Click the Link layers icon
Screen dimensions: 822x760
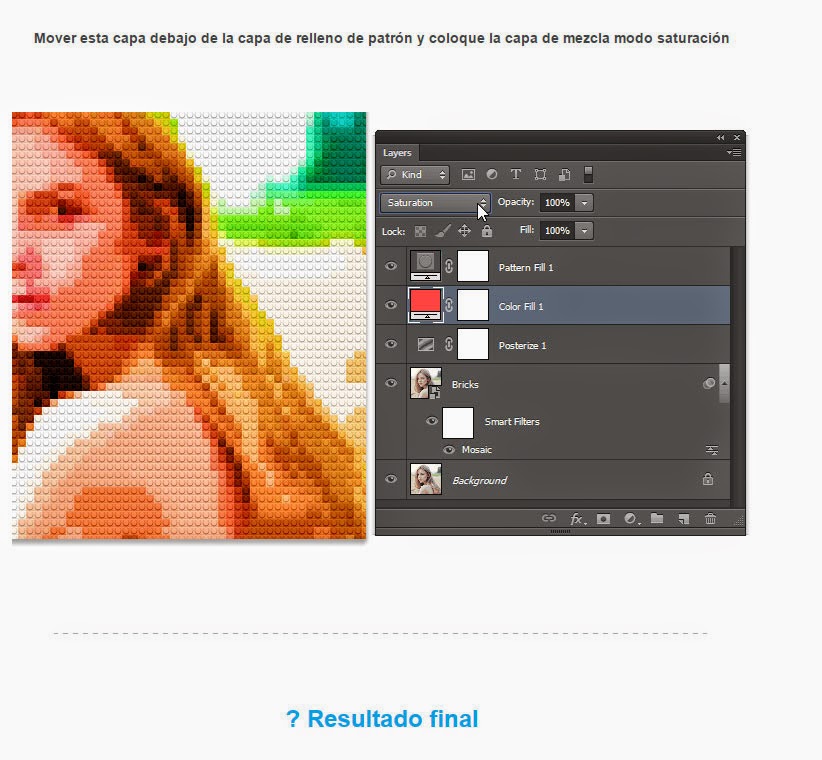(548, 519)
